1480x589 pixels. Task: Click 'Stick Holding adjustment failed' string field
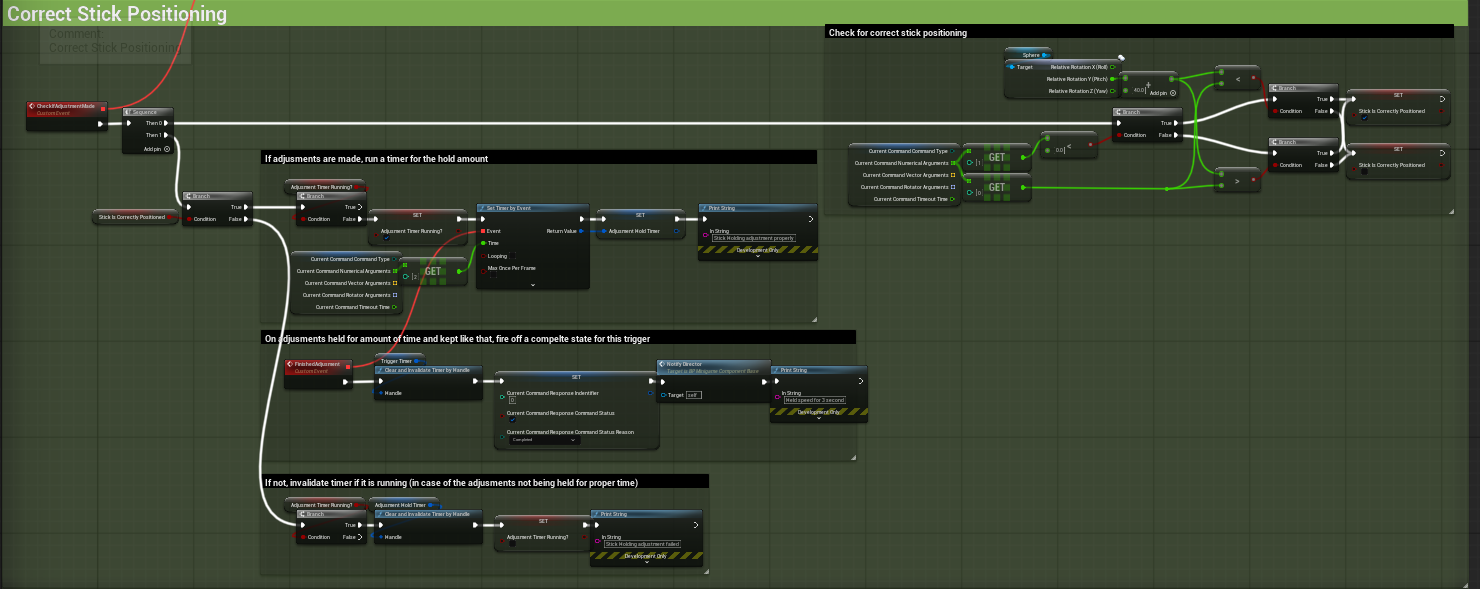[x=642, y=544]
